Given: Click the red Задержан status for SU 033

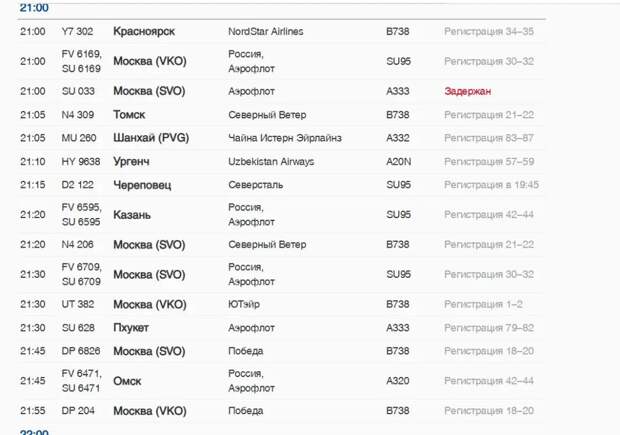Looking at the screenshot, I should (x=467, y=91).
